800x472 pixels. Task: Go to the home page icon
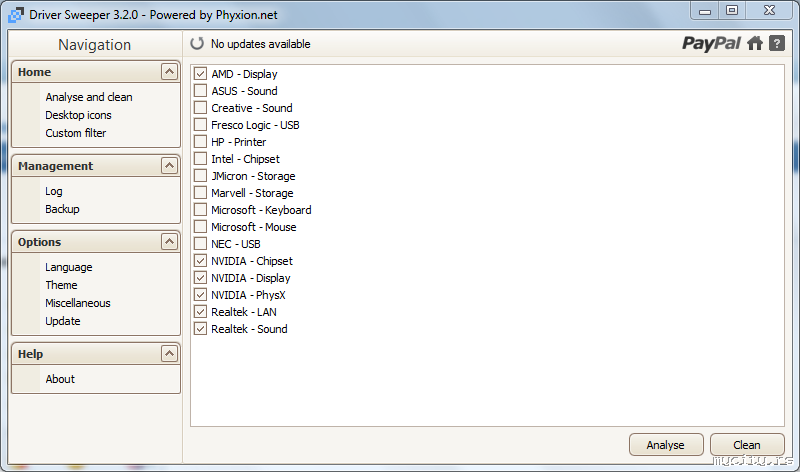click(x=755, y=44)
